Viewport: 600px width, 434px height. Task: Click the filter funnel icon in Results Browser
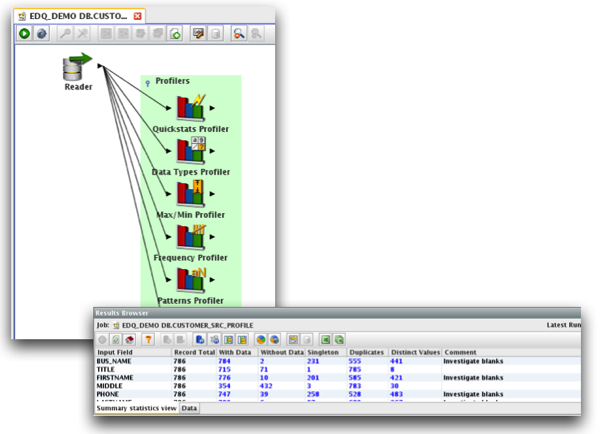coord(148,339)
